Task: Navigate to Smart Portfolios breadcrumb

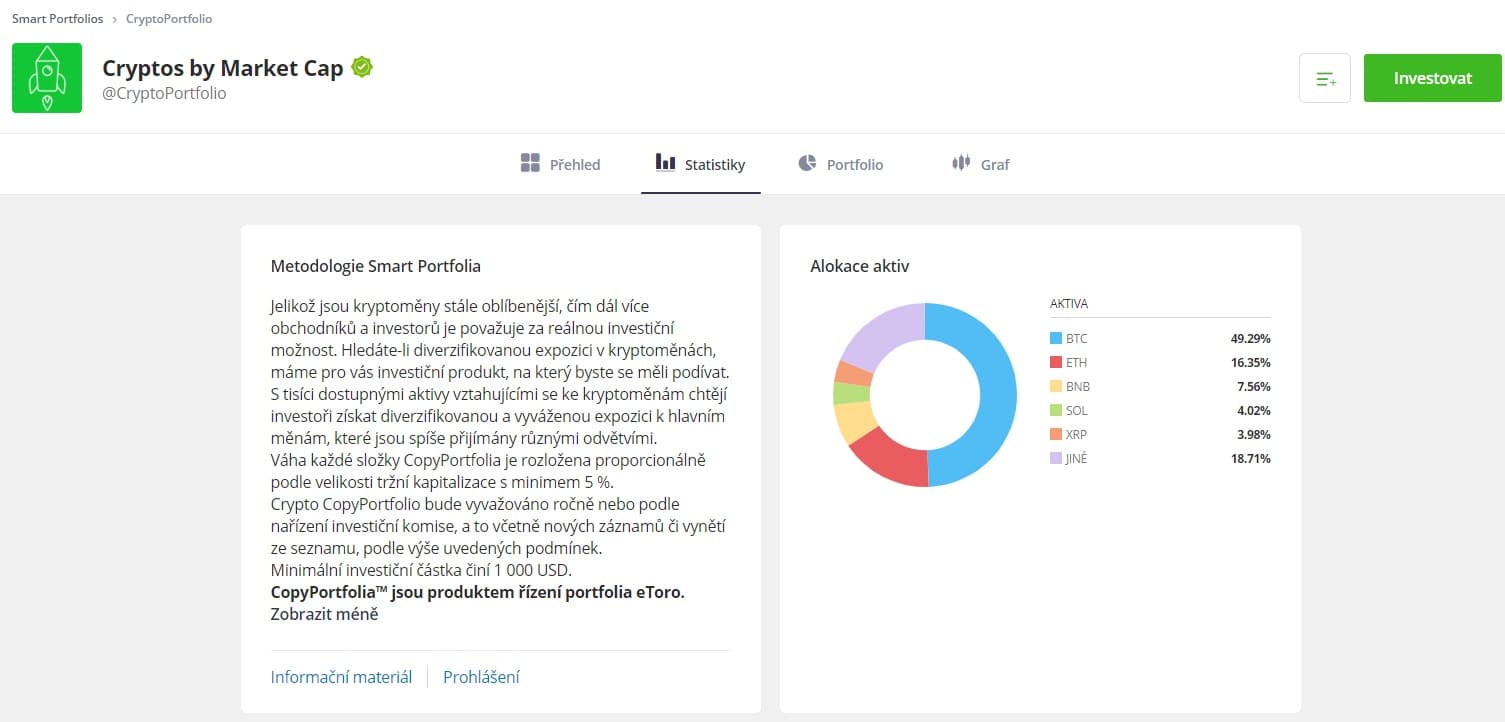Action: click(x=57, y=19)
